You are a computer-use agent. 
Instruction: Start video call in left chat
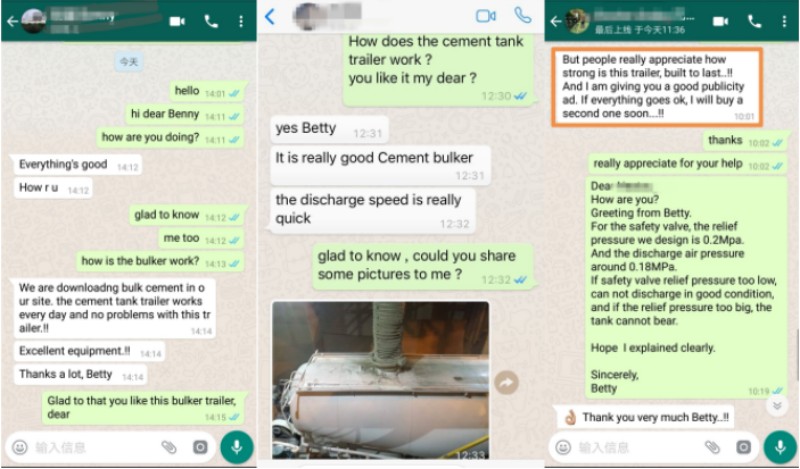pos(177,21)
